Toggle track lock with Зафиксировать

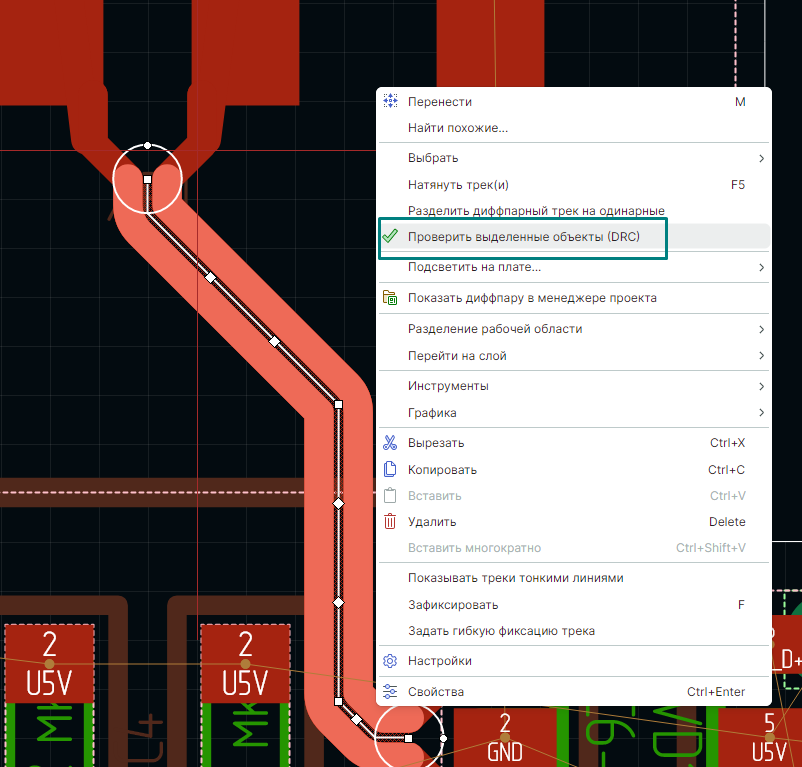[453, 605]
